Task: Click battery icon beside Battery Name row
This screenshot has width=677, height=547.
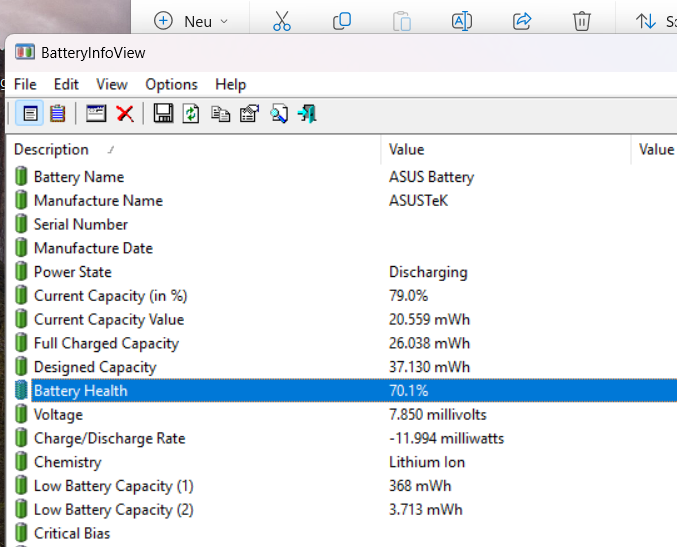Action: [x=21, y=176]
